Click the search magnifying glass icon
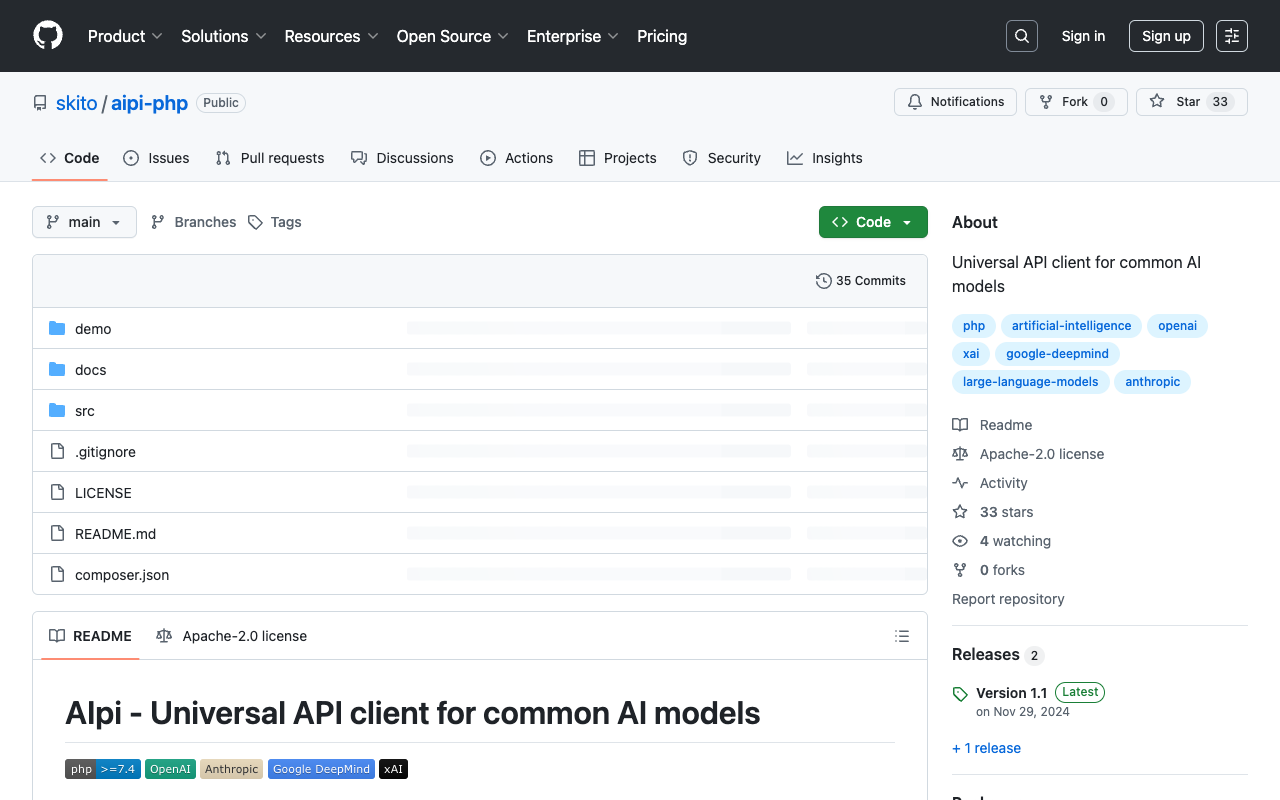1280x800 pixels. coord(1021,36)
